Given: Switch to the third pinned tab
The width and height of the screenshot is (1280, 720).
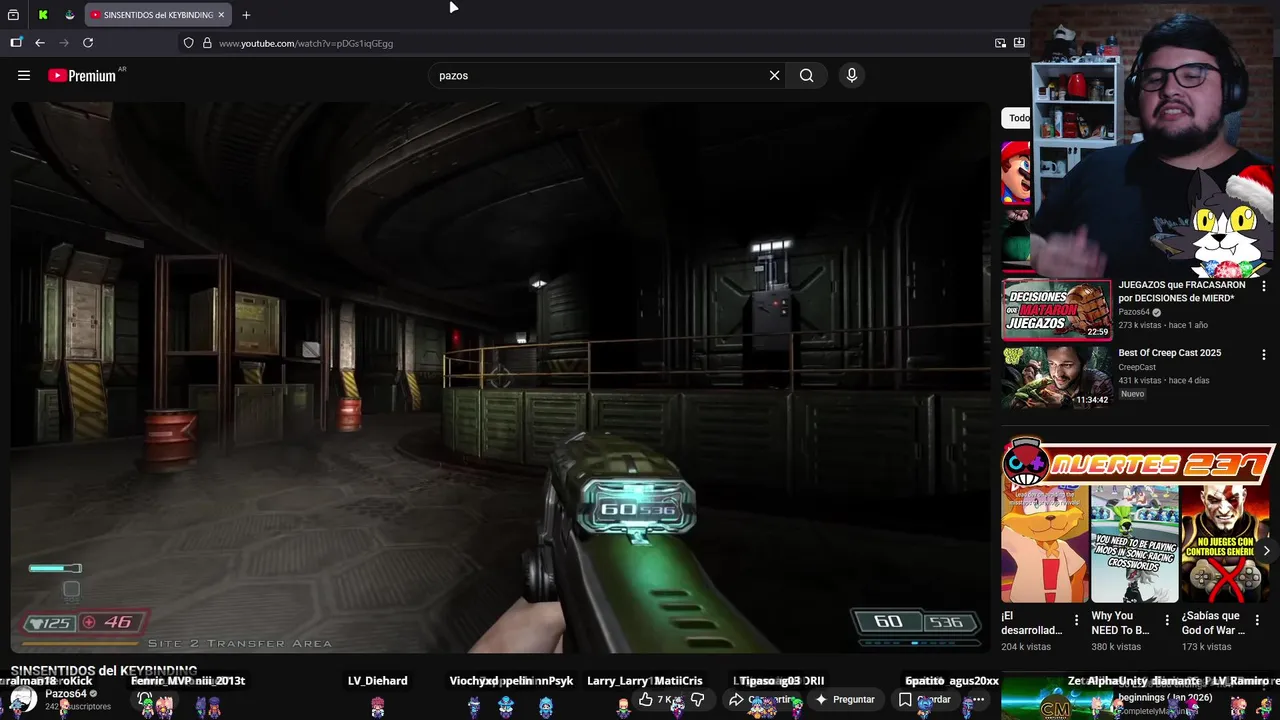Looking at the screenshot, I should [69, 15].
